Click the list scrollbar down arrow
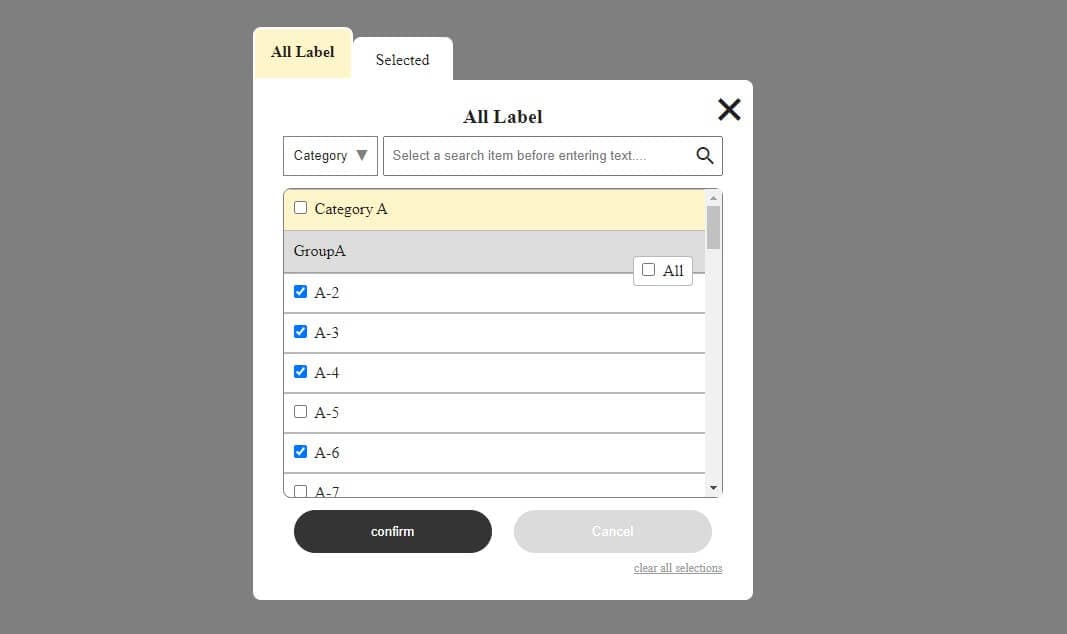1067x634 pixels. click(x=713, y=488)
